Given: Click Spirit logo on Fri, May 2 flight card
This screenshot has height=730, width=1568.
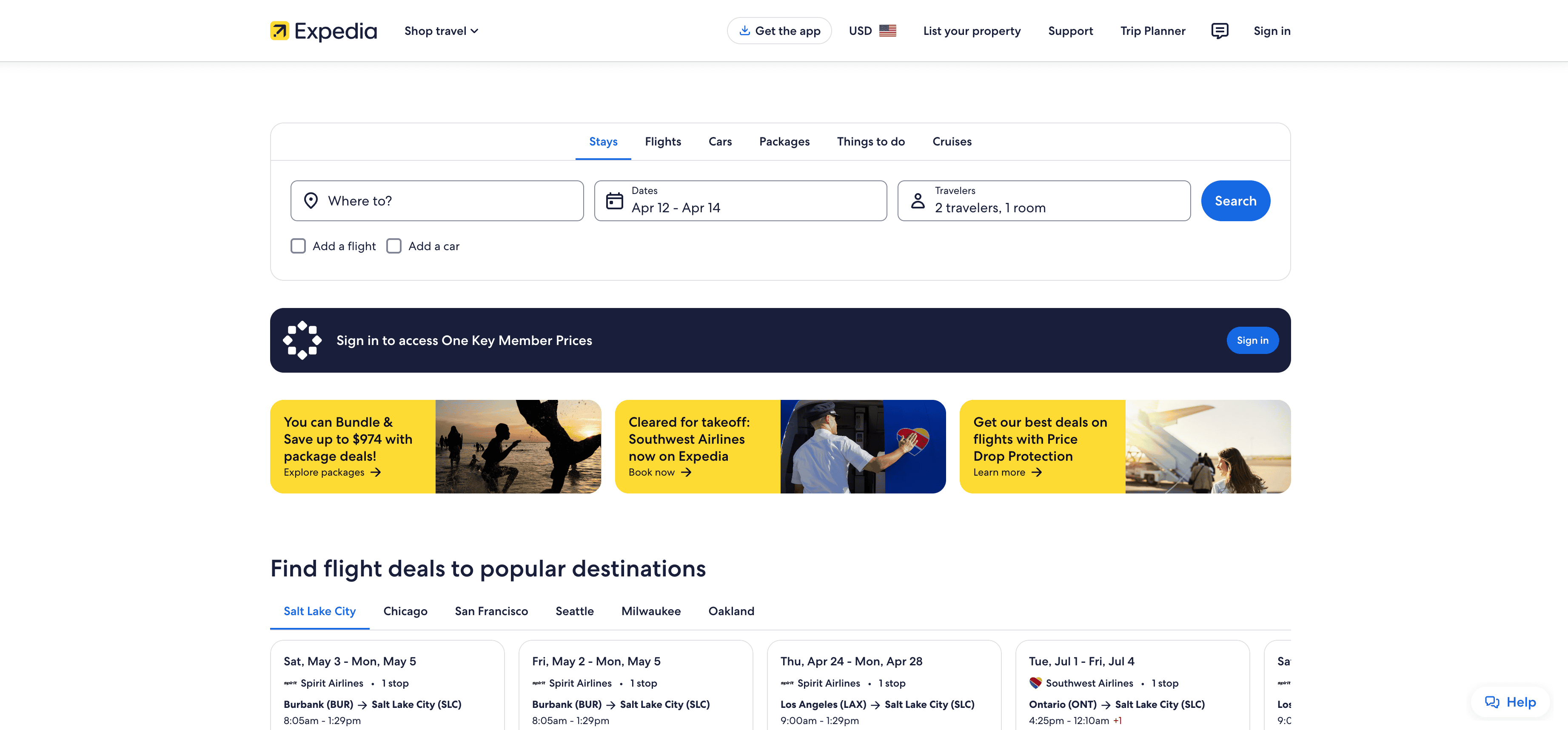Looking at the screenshot, I should 539,683.
